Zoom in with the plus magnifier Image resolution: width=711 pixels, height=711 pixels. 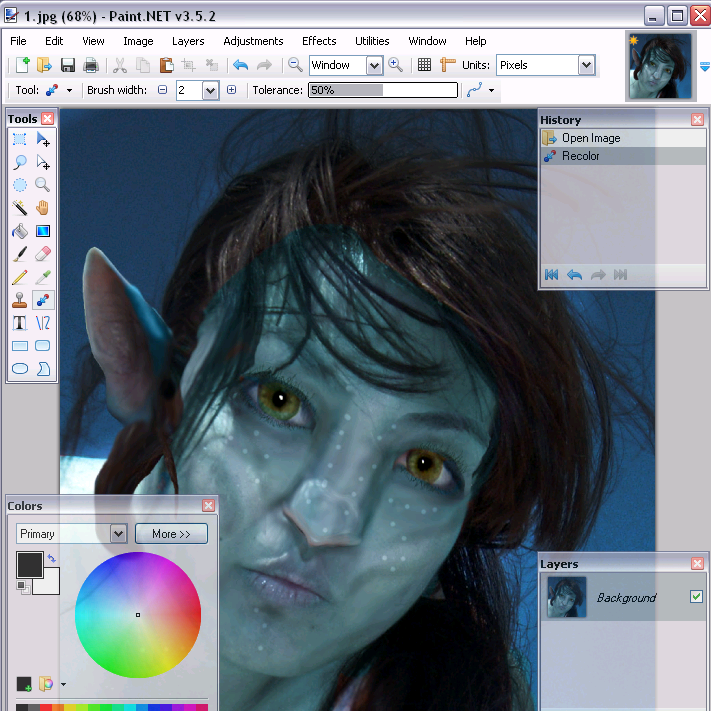(395, 65)
